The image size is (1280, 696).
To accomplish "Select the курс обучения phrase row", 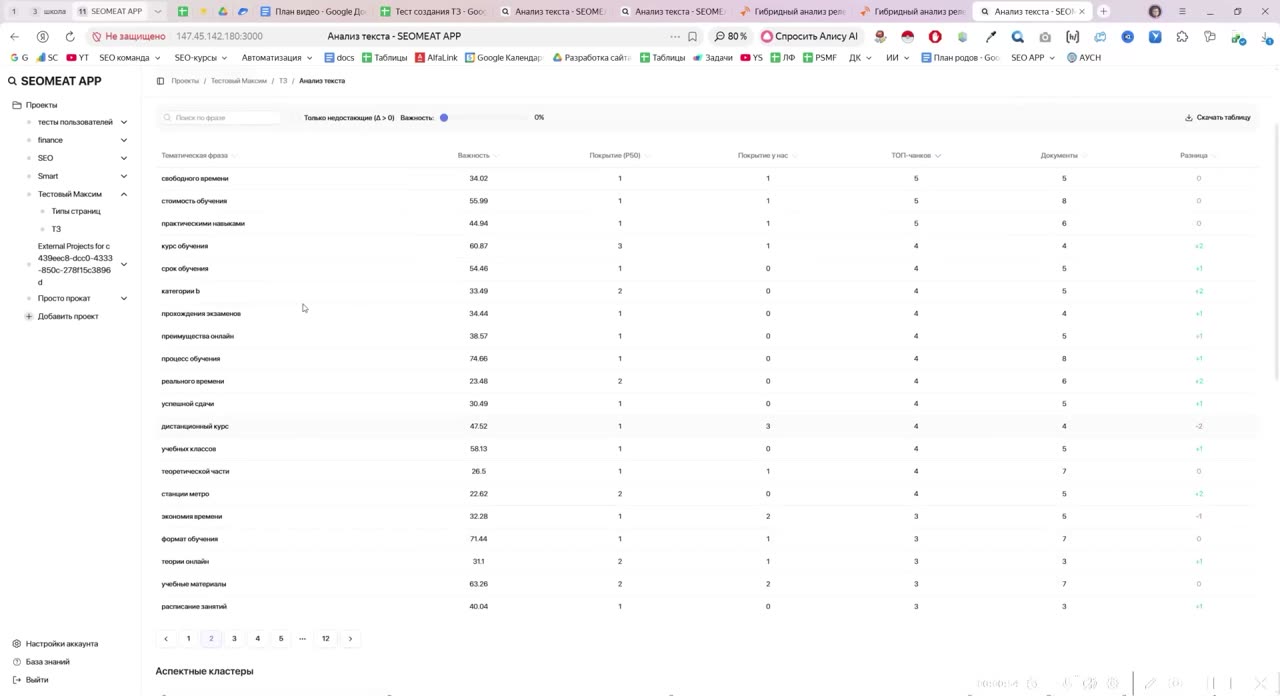I will (x=707, y=246).
